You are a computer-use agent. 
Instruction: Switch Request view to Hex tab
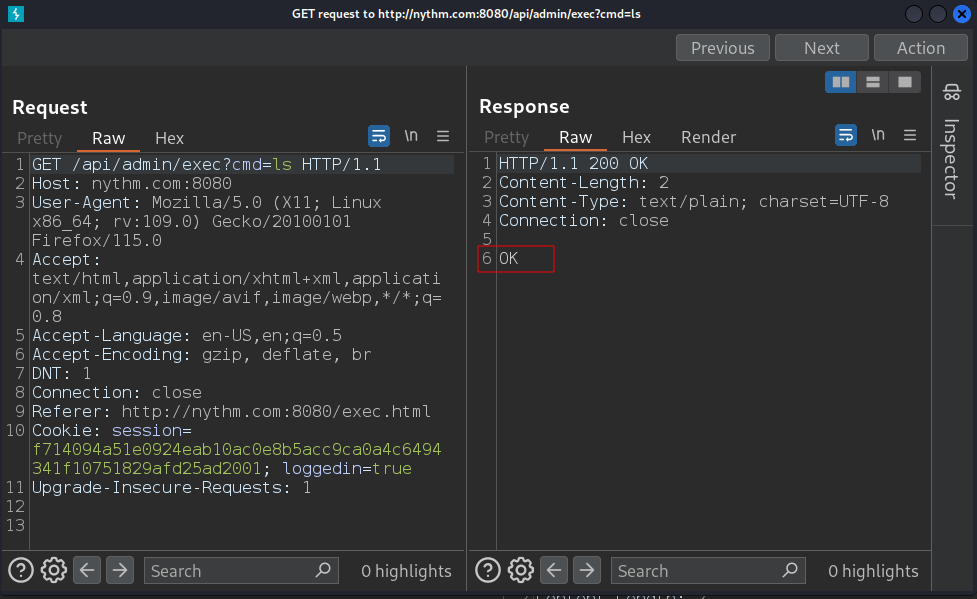(169, 138)
